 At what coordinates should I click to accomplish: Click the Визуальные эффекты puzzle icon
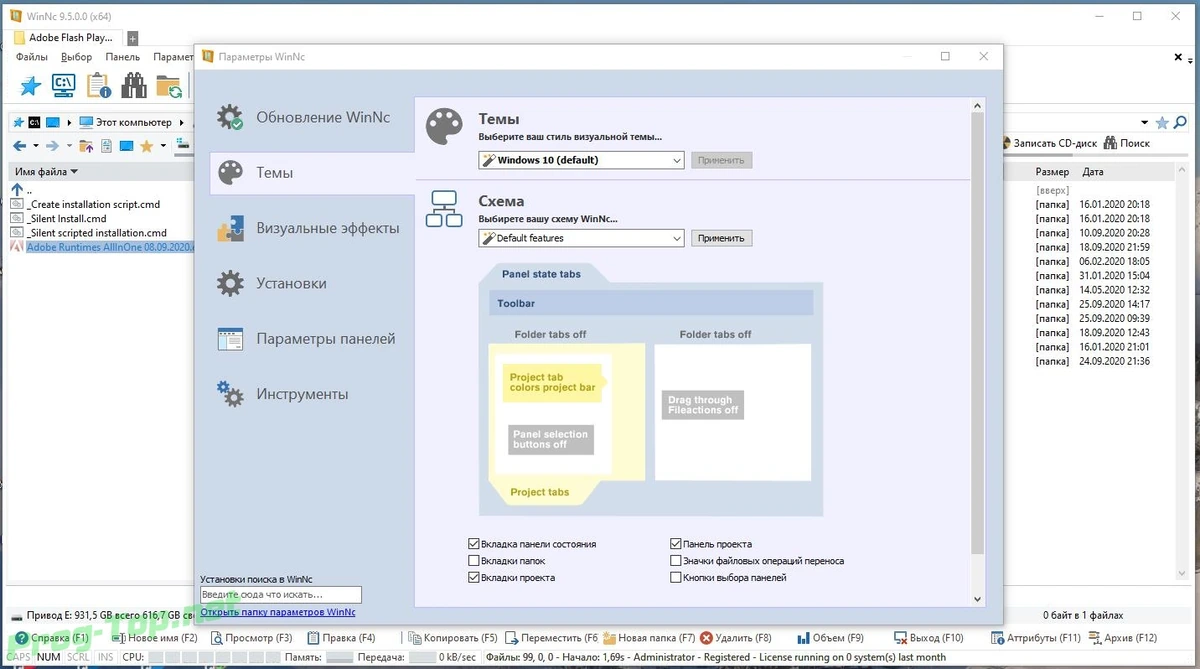(230, 228)
